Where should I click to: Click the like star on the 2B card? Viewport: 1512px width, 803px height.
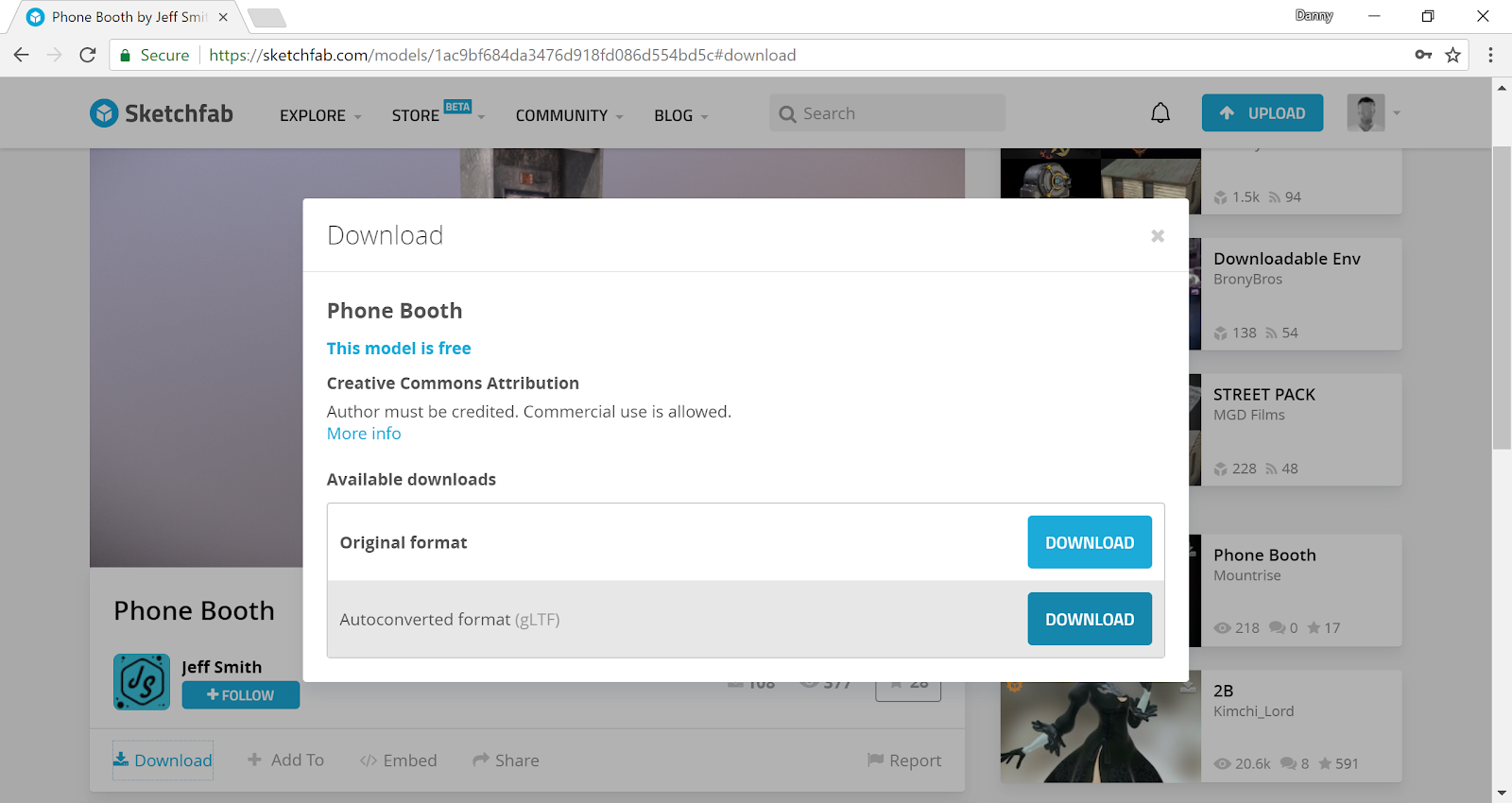click(1325, 764)
